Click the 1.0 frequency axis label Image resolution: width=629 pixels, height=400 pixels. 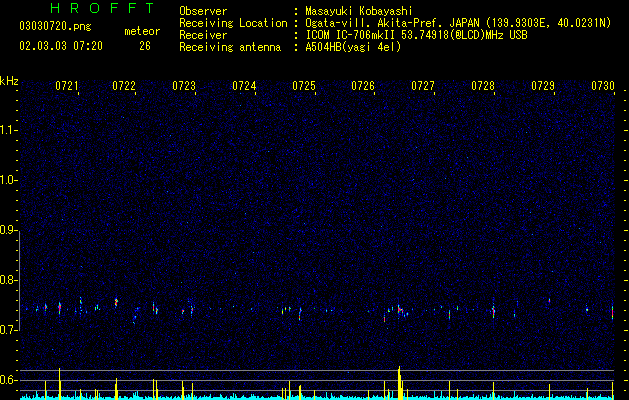[8, 180]
